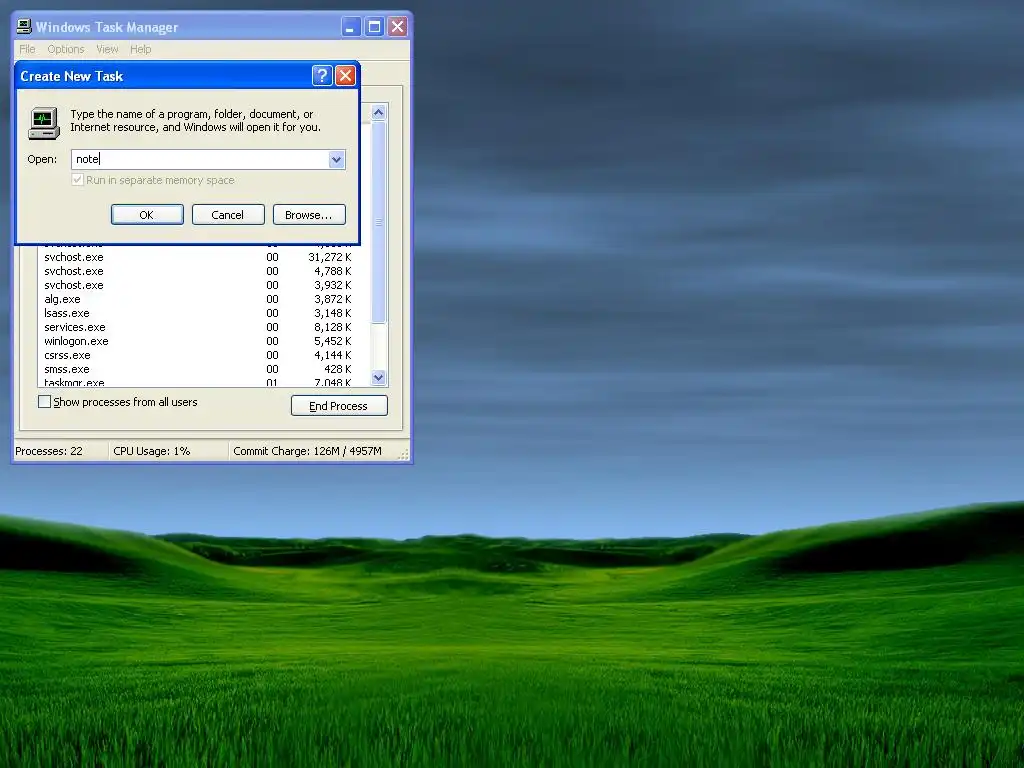Click the window resize grip in status bar

pos(404,454)
